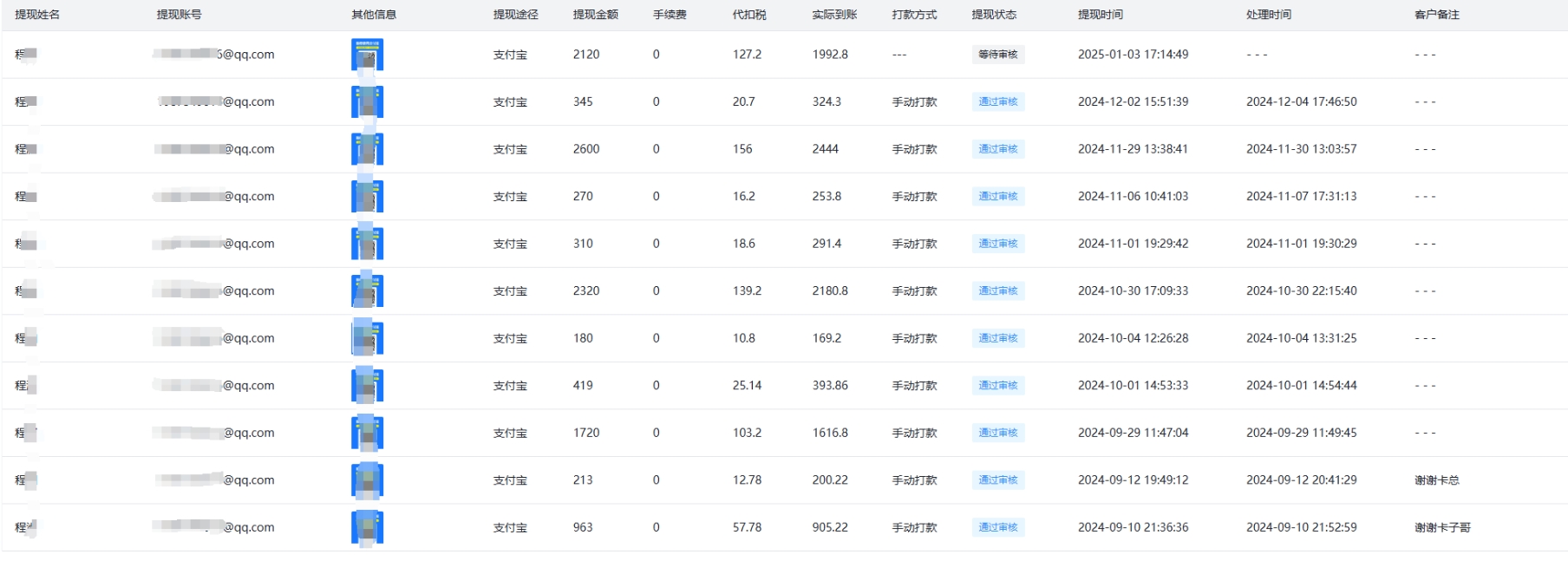Select the 谢谢卡总 customer remark cell
1568x561 pixels.
[x=1436, y=480]
